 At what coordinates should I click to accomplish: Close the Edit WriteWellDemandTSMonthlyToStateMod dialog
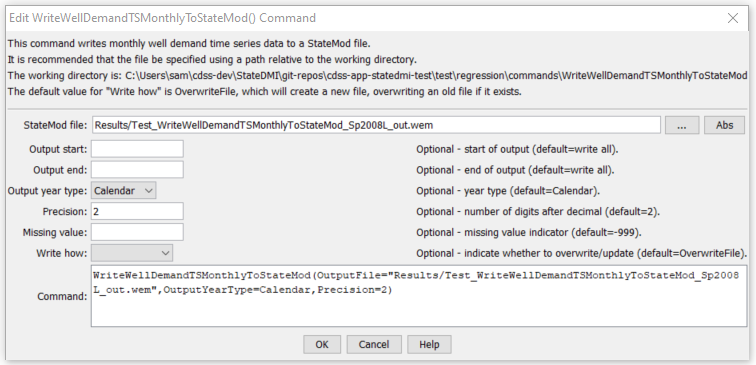point(733,18)
